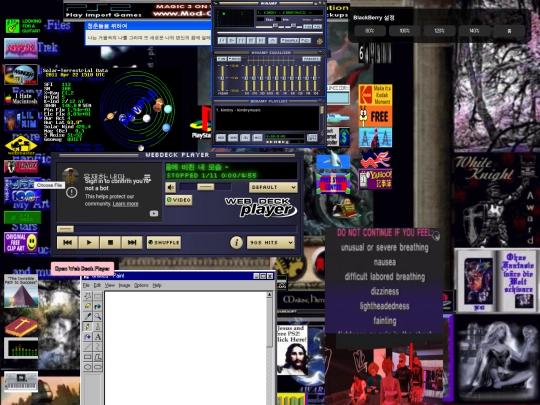The width and height of the screenshot is (540, 405).
Task: Select the Polygon tool in Paint
Action: pyautogui.click(x=98, y=357)
